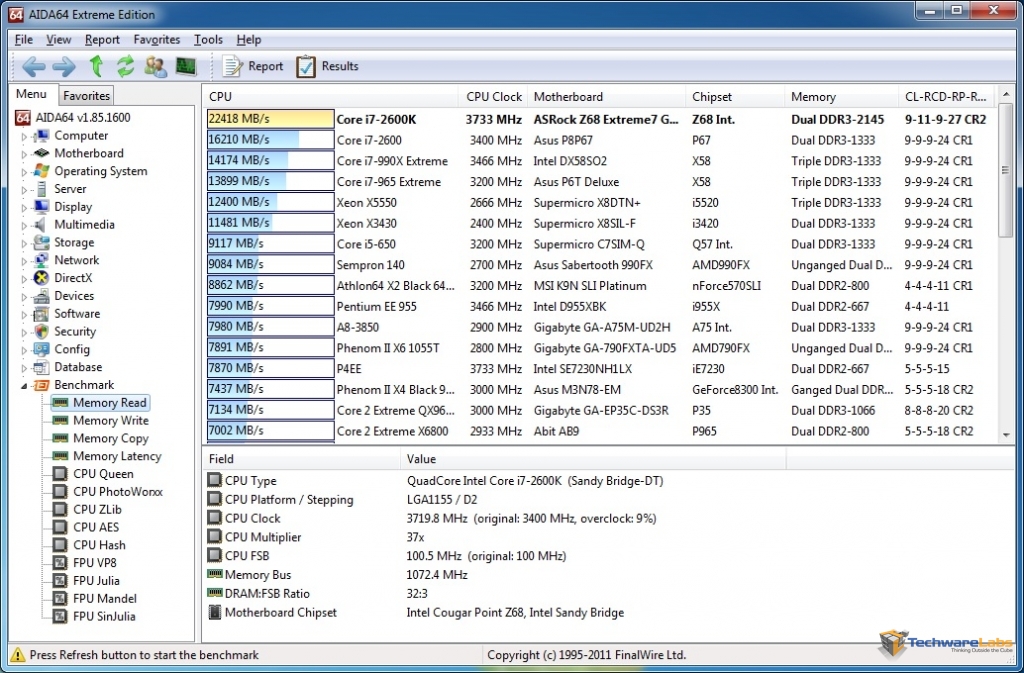Open the Help menu

click(249, 40)
